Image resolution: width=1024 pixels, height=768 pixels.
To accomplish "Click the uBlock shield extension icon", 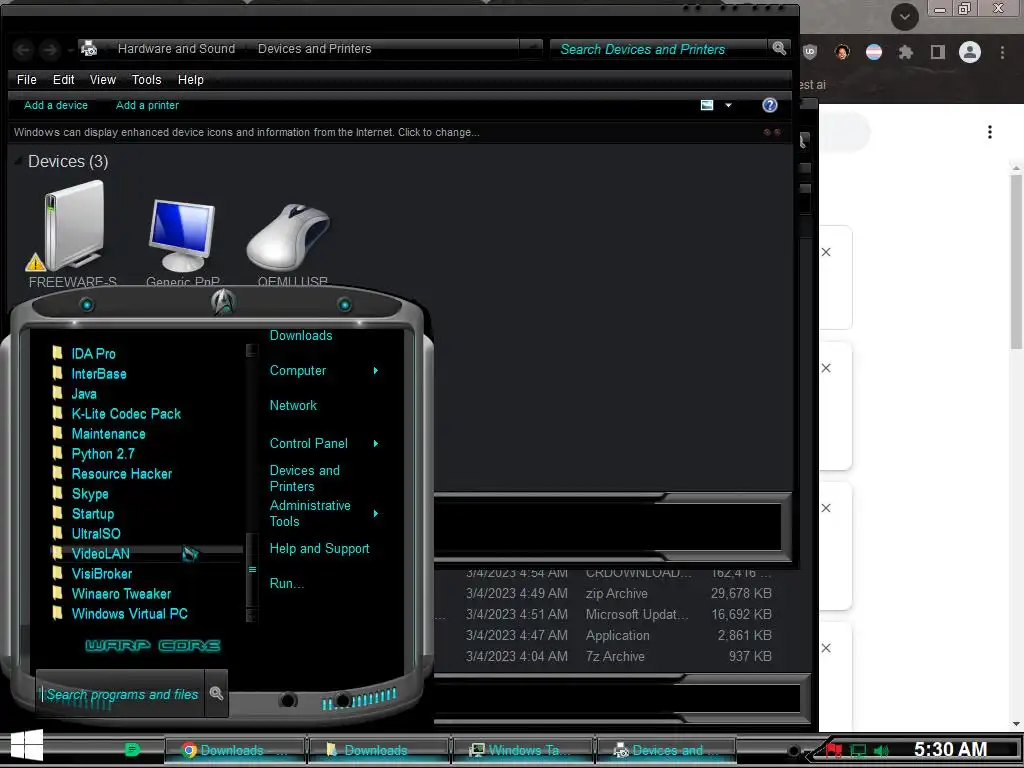I will (x=810, y=52).
